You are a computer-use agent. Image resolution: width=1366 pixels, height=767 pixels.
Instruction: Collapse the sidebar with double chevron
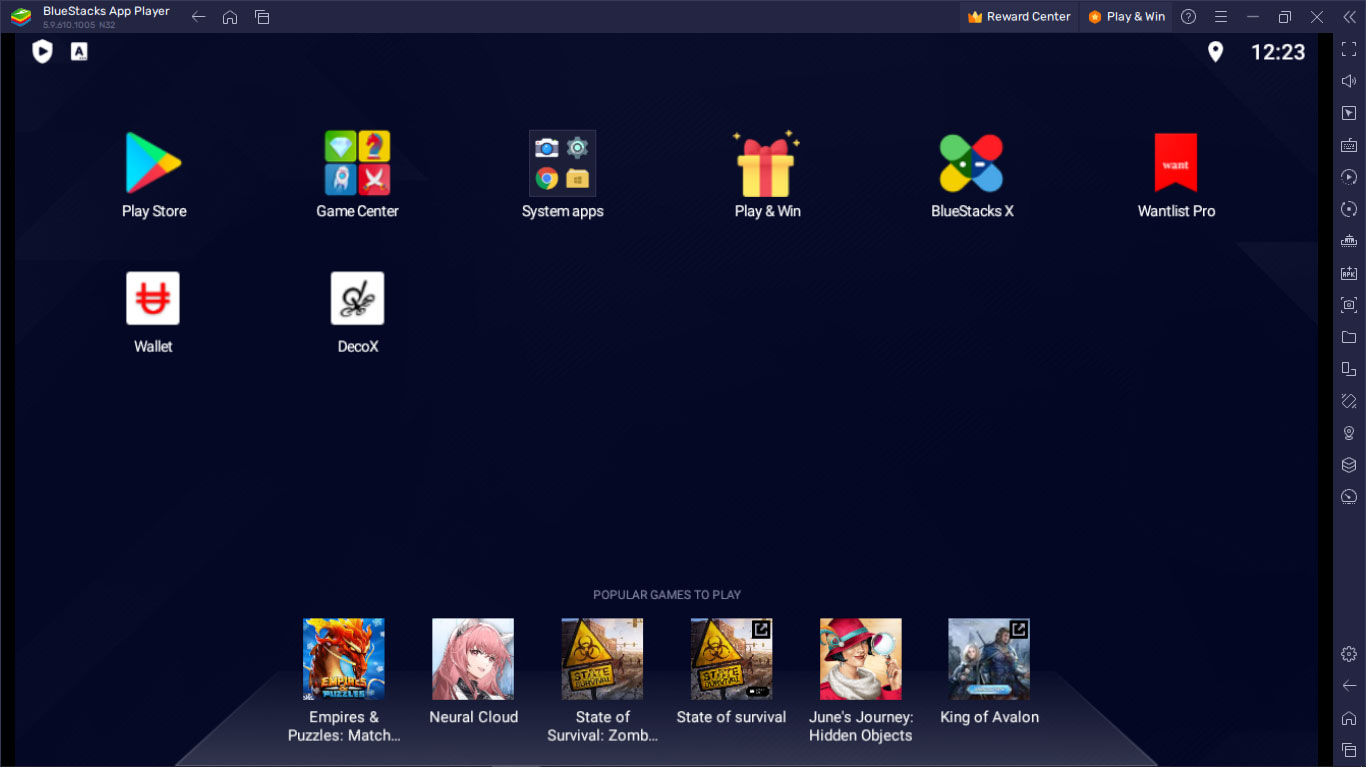coord(1349,17)
